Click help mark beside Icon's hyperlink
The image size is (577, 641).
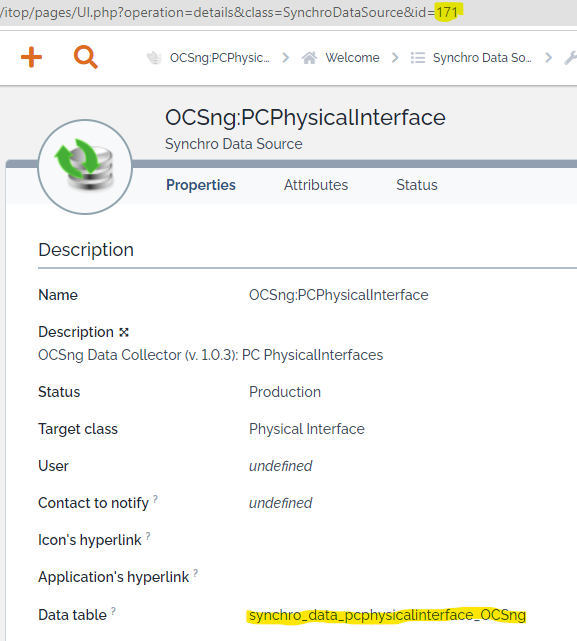click(x=148, y=536)
